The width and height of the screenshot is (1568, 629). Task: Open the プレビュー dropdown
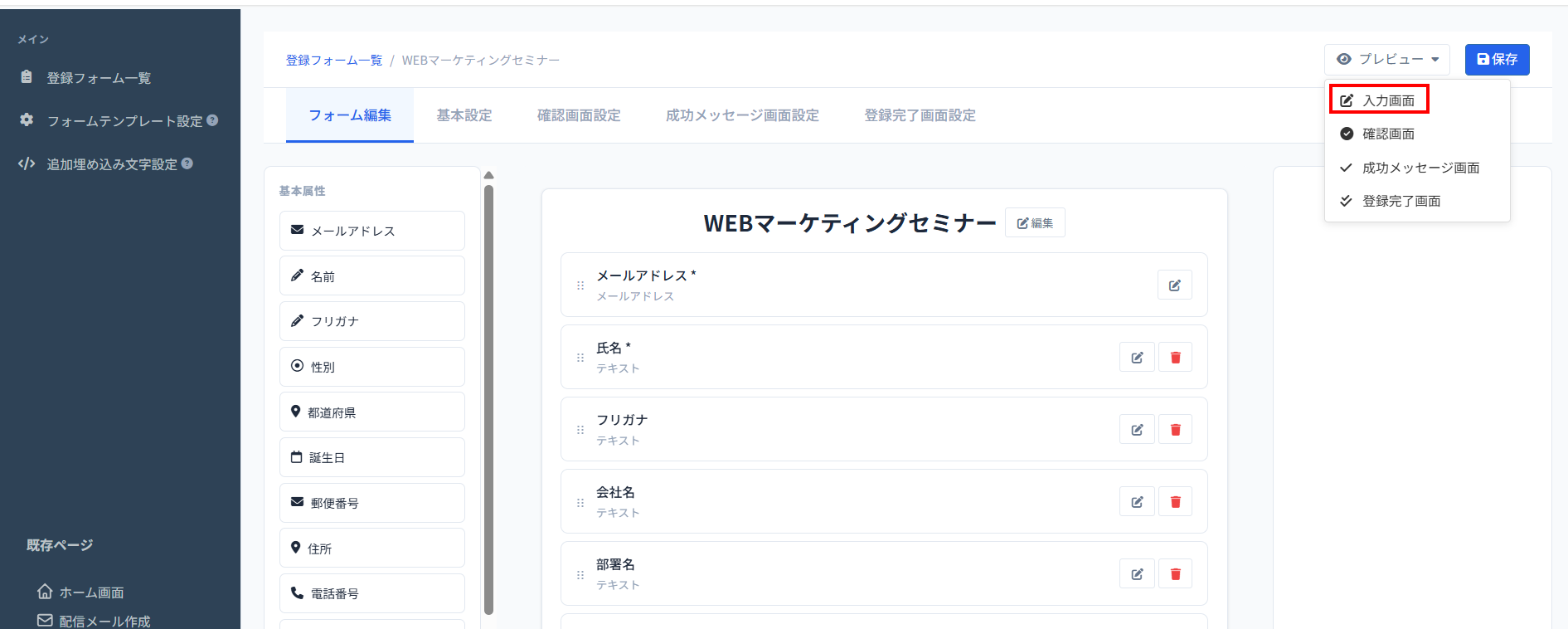coord(1386,60)
